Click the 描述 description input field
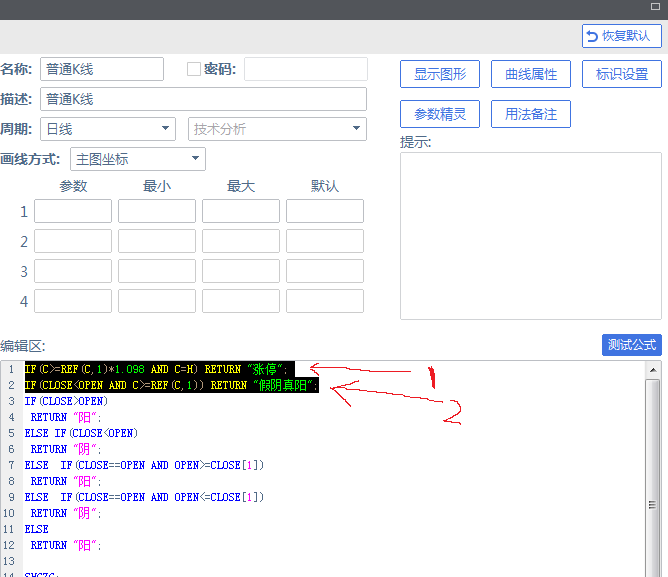 [x=203, y=99]
